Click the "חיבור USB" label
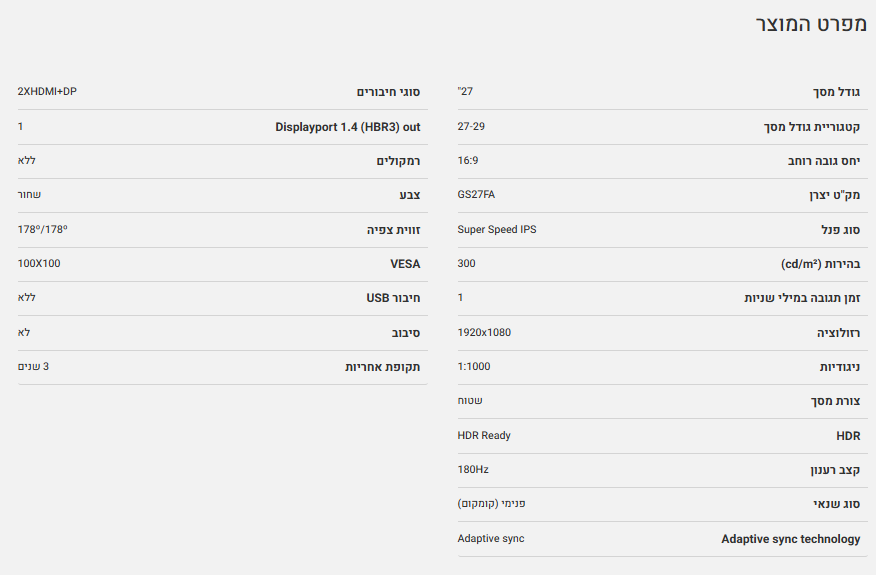The image size is (876, 575). [x=392, y=298]
